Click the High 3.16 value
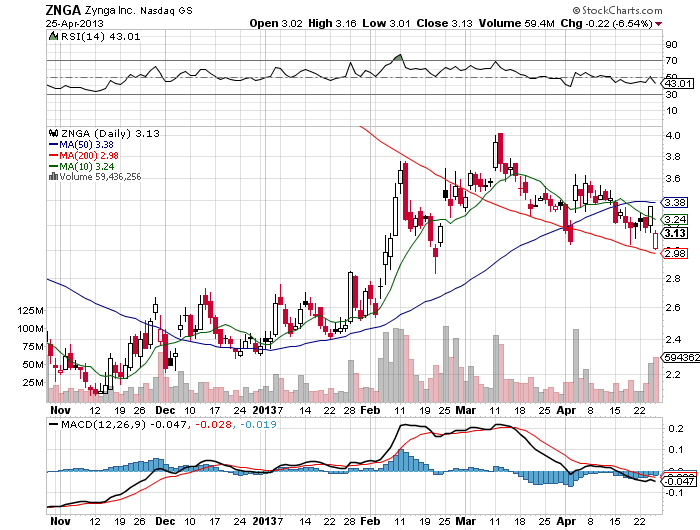 click(x=332, y=23)
